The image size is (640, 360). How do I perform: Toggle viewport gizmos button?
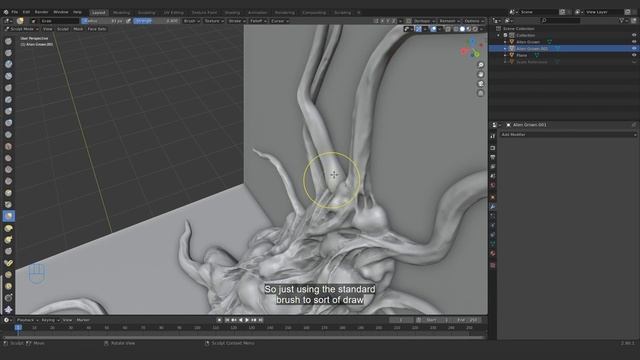click(x=418, y=29)
